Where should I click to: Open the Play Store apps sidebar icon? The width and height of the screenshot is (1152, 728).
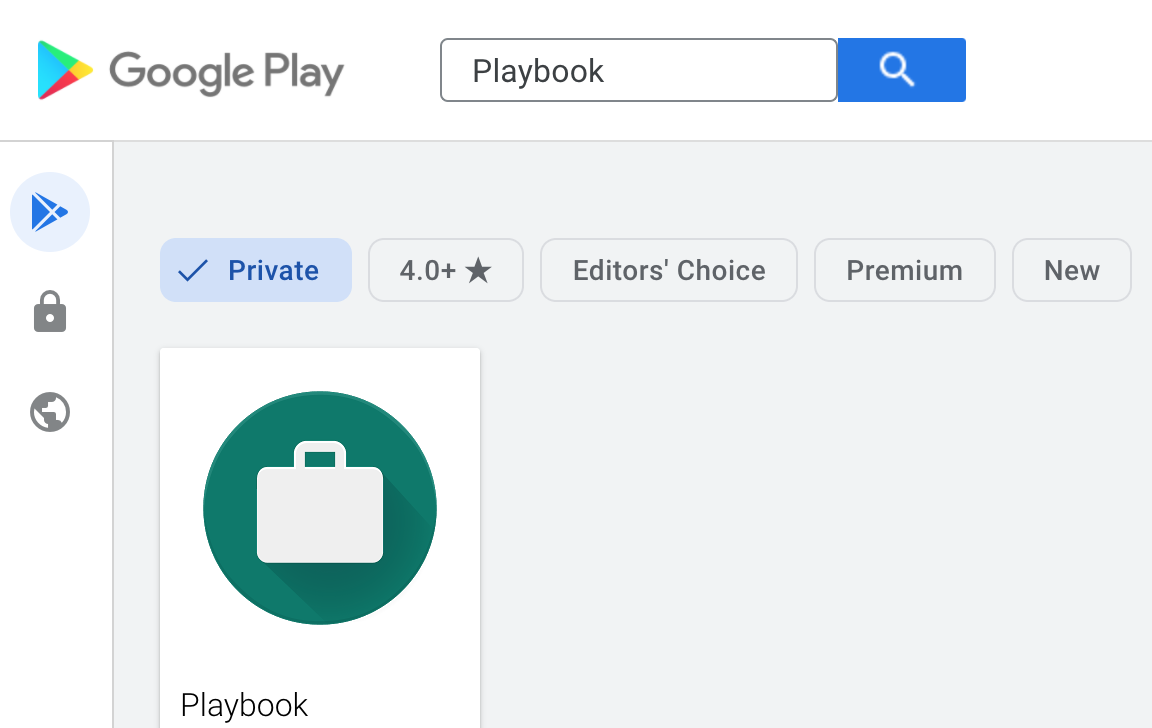point(50,212)
